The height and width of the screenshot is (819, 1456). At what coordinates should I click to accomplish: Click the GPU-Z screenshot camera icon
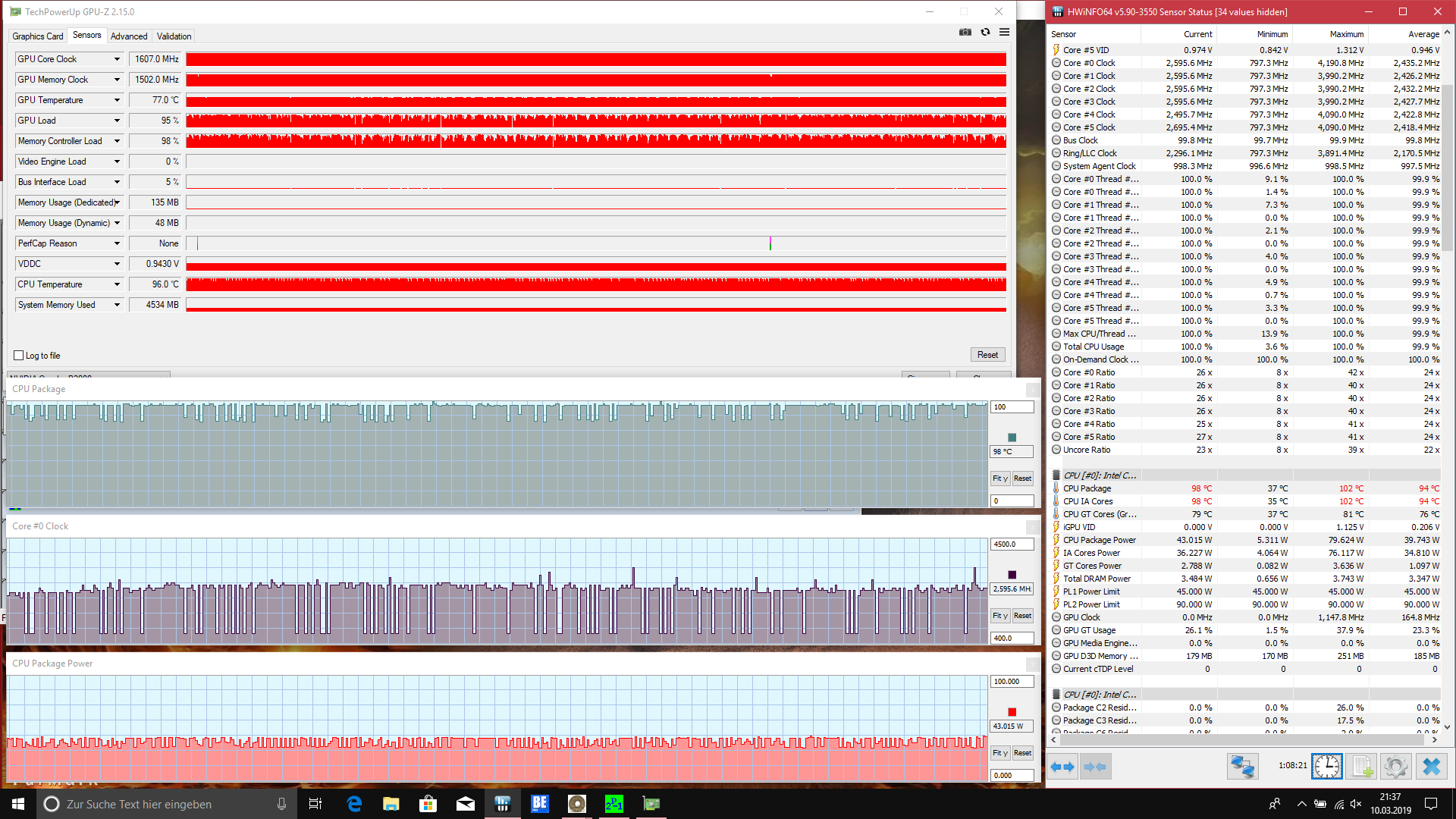(965, 33)
